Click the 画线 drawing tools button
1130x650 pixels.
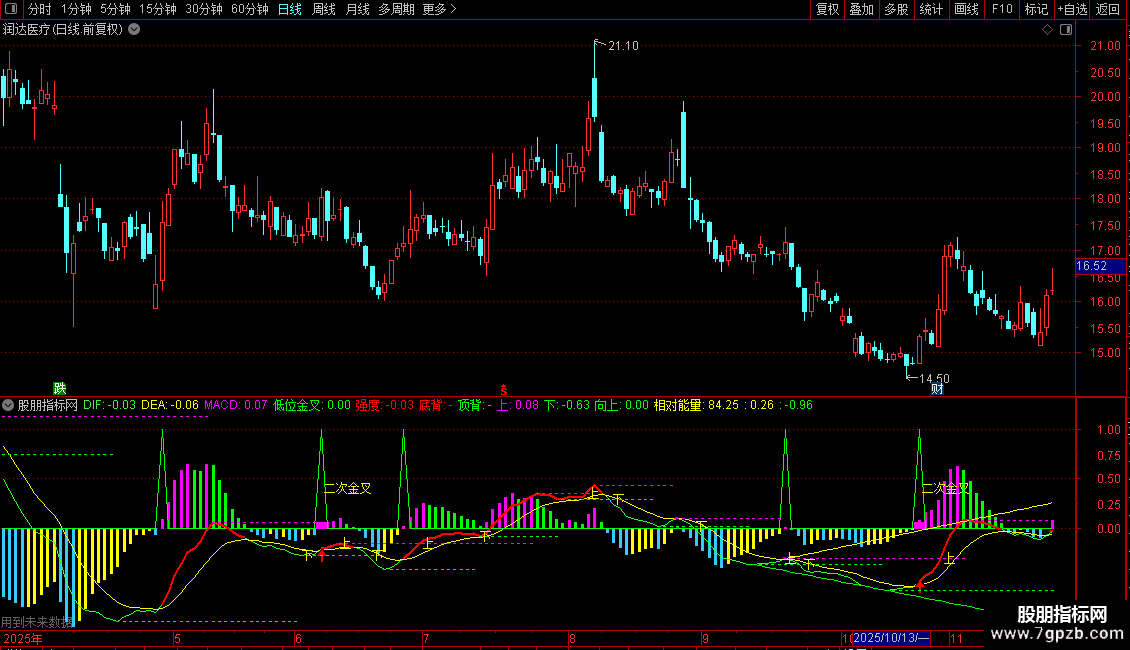pos(966,10)
